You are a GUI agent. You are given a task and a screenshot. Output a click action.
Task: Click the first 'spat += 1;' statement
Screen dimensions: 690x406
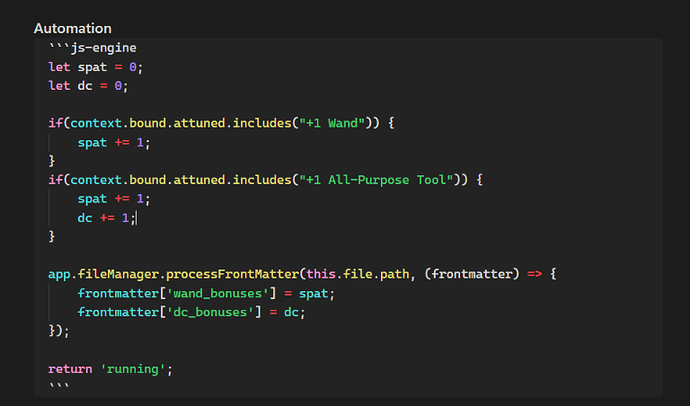[114, 143]
